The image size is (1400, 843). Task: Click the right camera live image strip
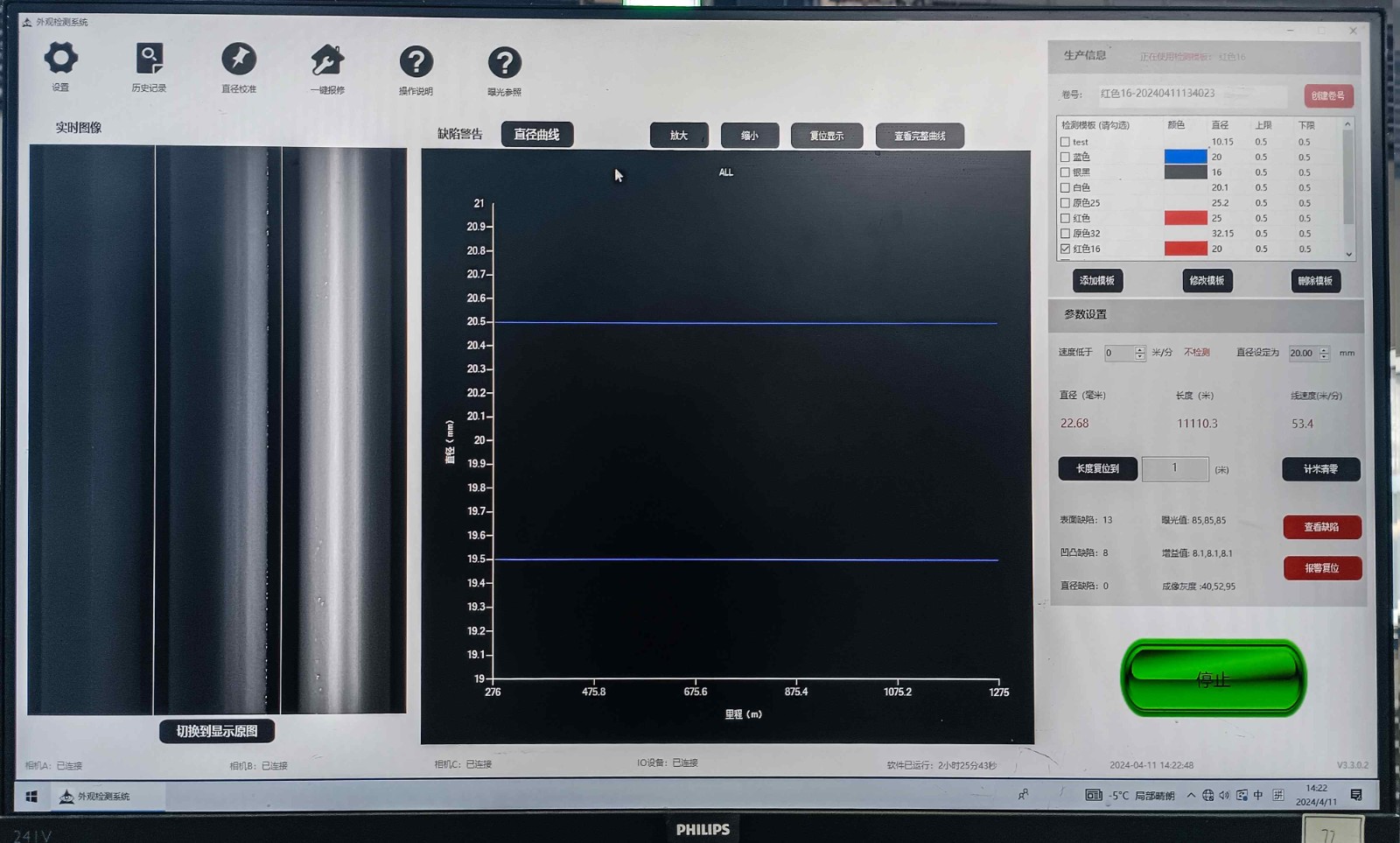(x=344, y=430)
